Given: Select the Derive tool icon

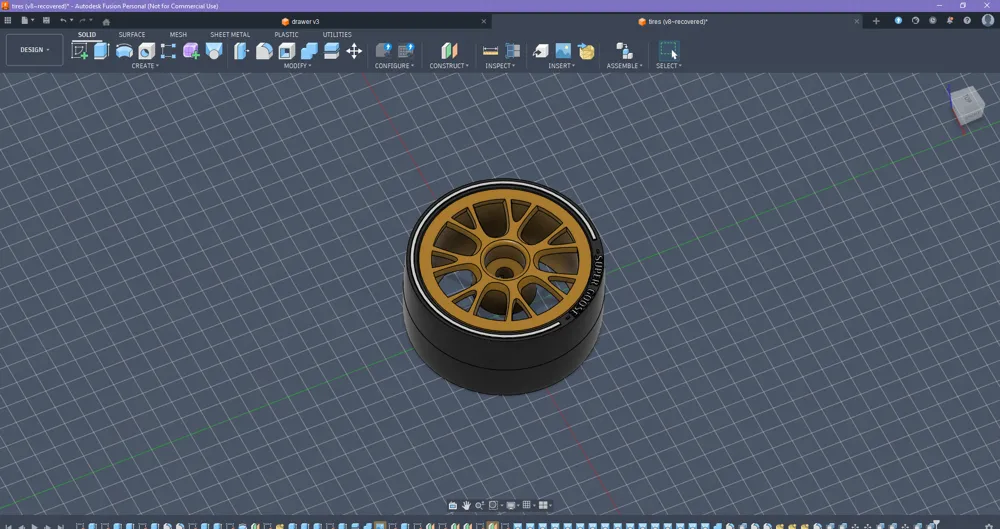Looking at the screenshot, I should 214,51.
